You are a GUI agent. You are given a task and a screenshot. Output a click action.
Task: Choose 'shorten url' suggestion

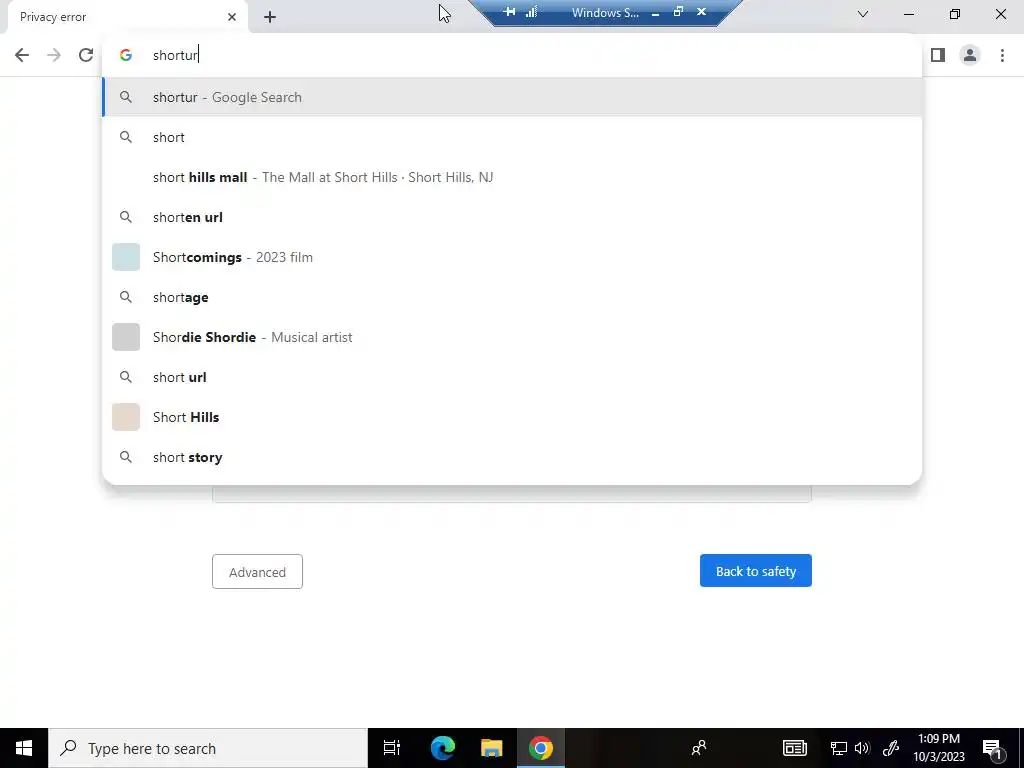[512, 217]
